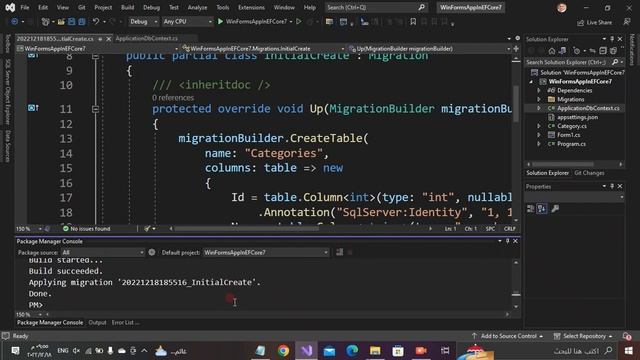The width and height of the screenshot is (640, 360).
Task: Open the Any CPU platform dropdown
Action: tap(187, 22)
